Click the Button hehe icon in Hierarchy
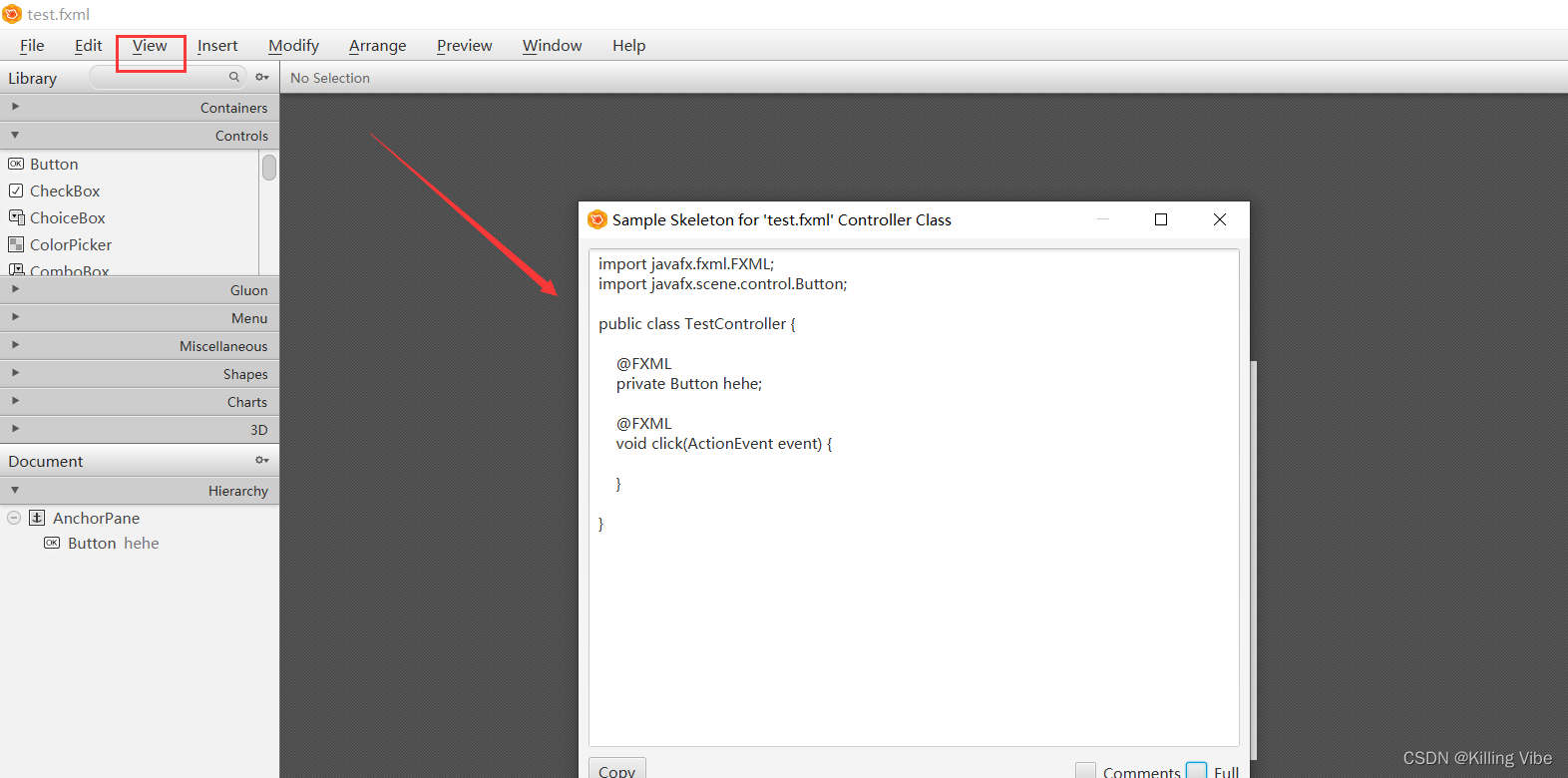Viewport: 1568px width, 778px height. point(52,543)
